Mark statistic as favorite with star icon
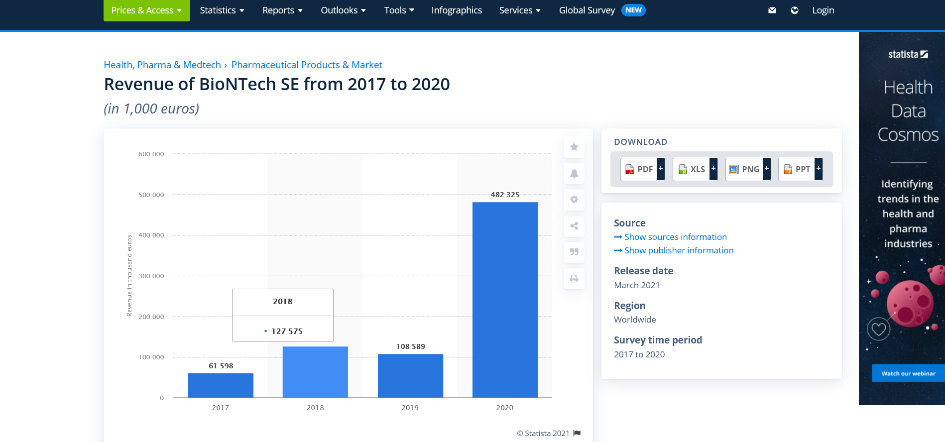The height and width of the screenshot is (442, 945). click(x=574, y=147)
